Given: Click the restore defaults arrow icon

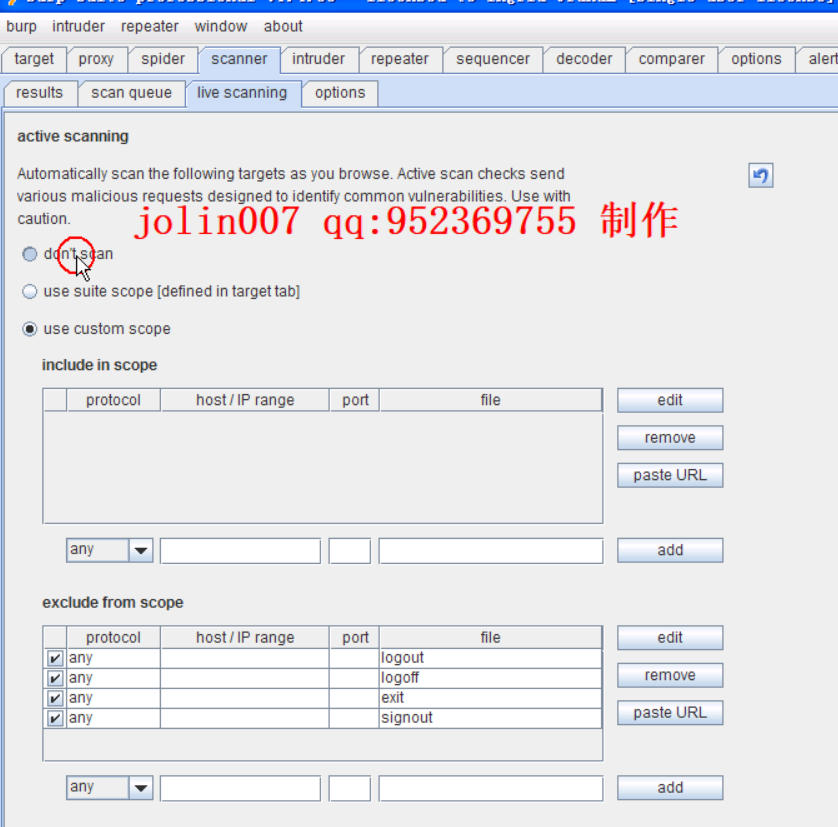Looking at the screenshot, I should coord(761,175).
